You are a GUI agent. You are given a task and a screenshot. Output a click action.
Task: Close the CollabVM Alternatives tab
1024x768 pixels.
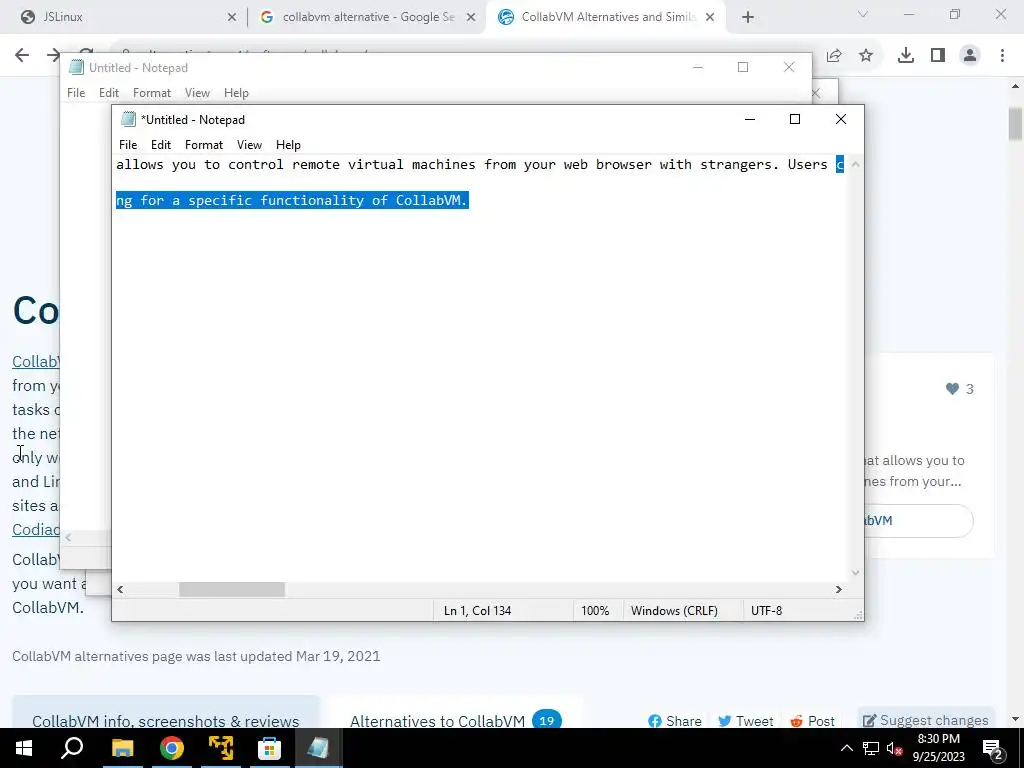click(710, 18)
